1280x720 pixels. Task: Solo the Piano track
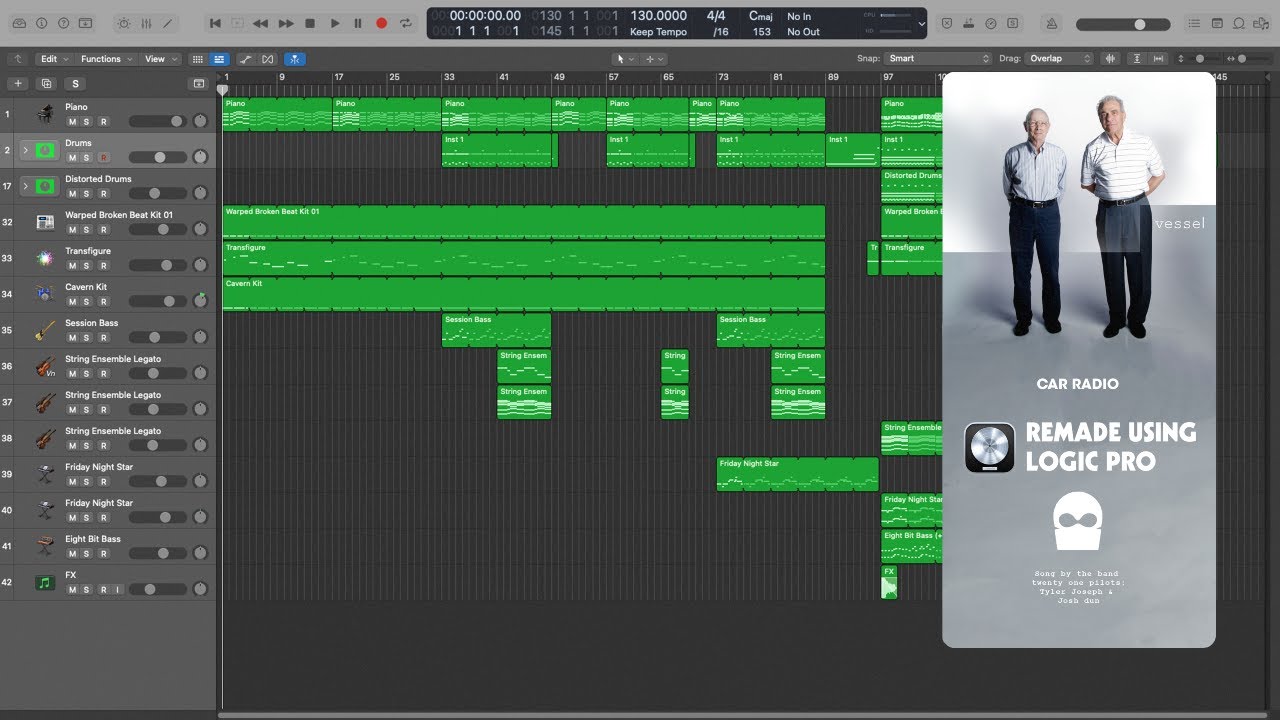87,122
